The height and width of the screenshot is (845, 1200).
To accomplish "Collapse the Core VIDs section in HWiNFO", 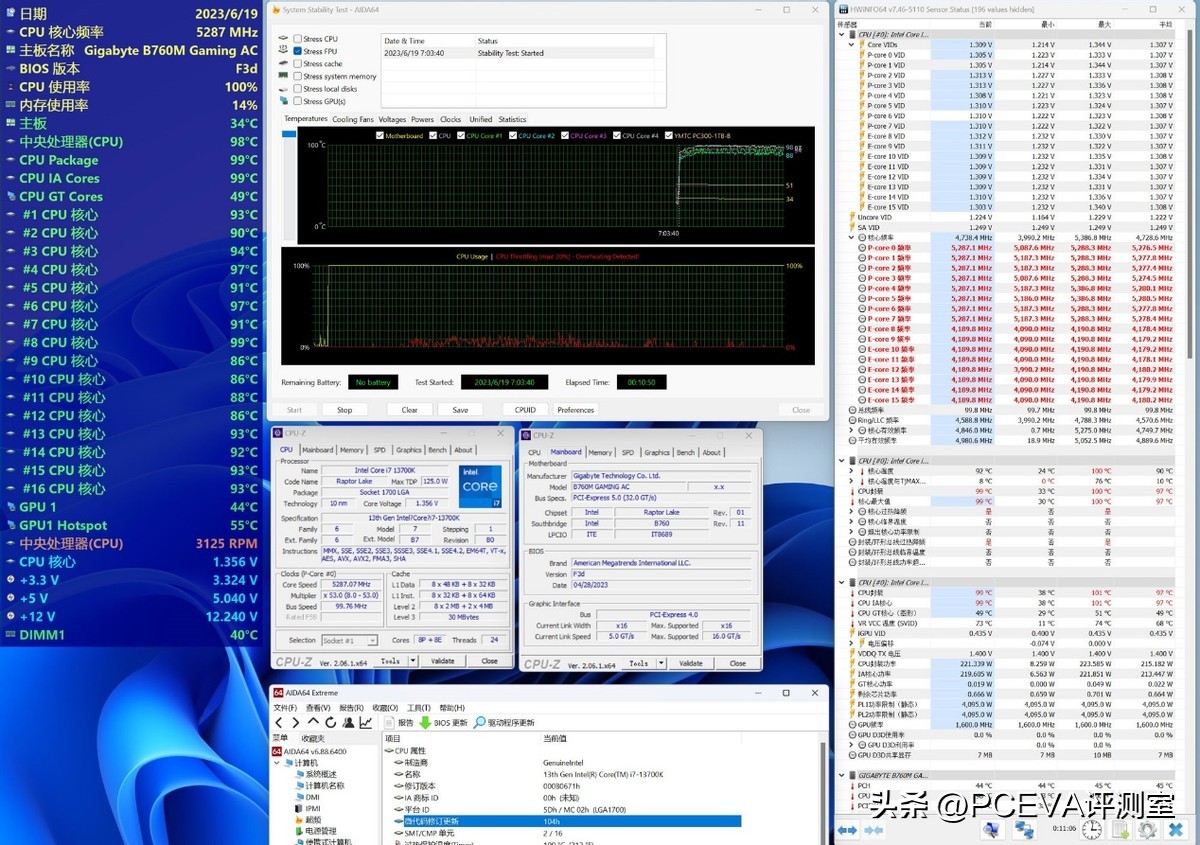I will 849,44.
